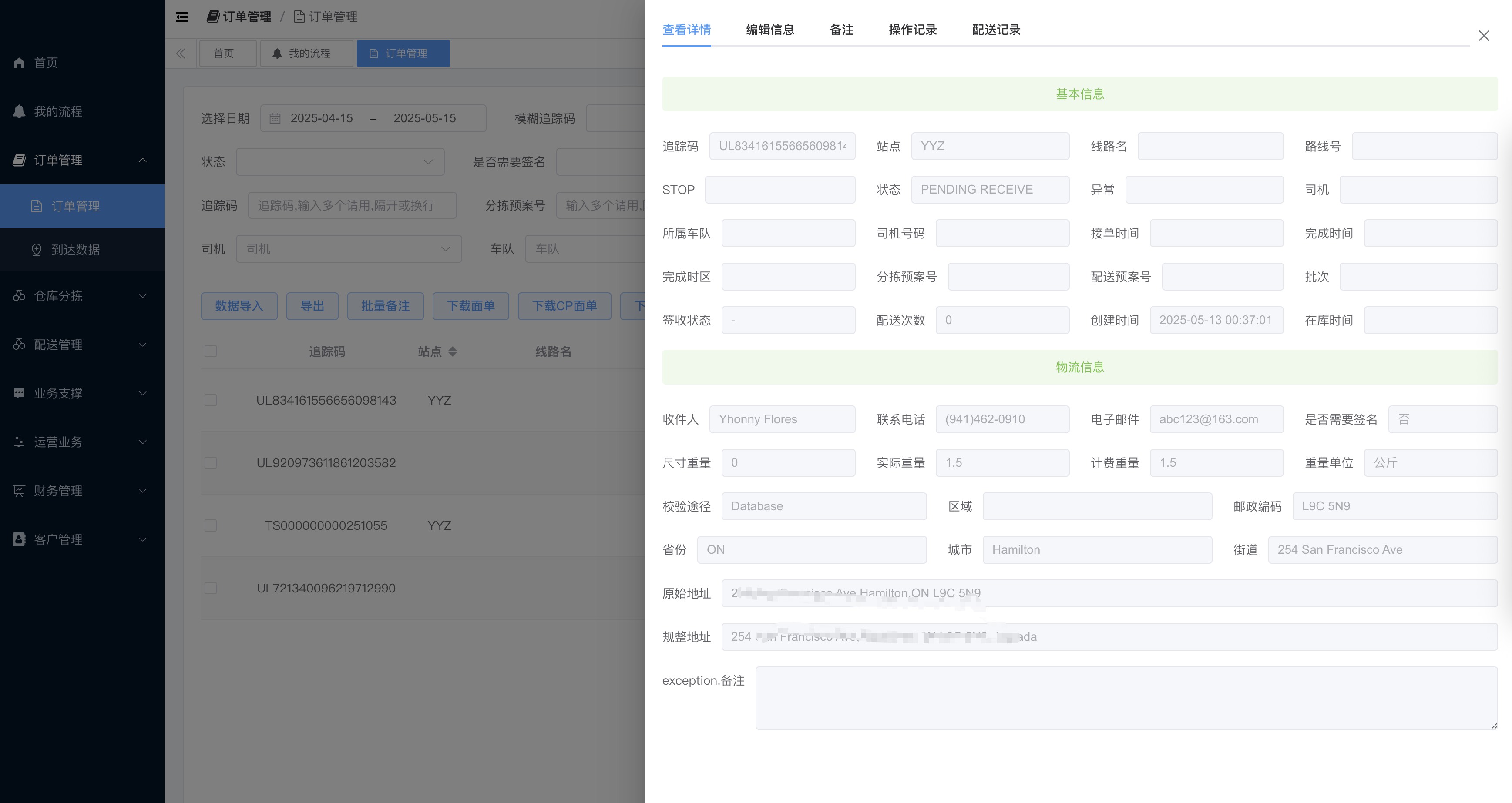Click the location pin icon for 到达数据

pos(37,250)
